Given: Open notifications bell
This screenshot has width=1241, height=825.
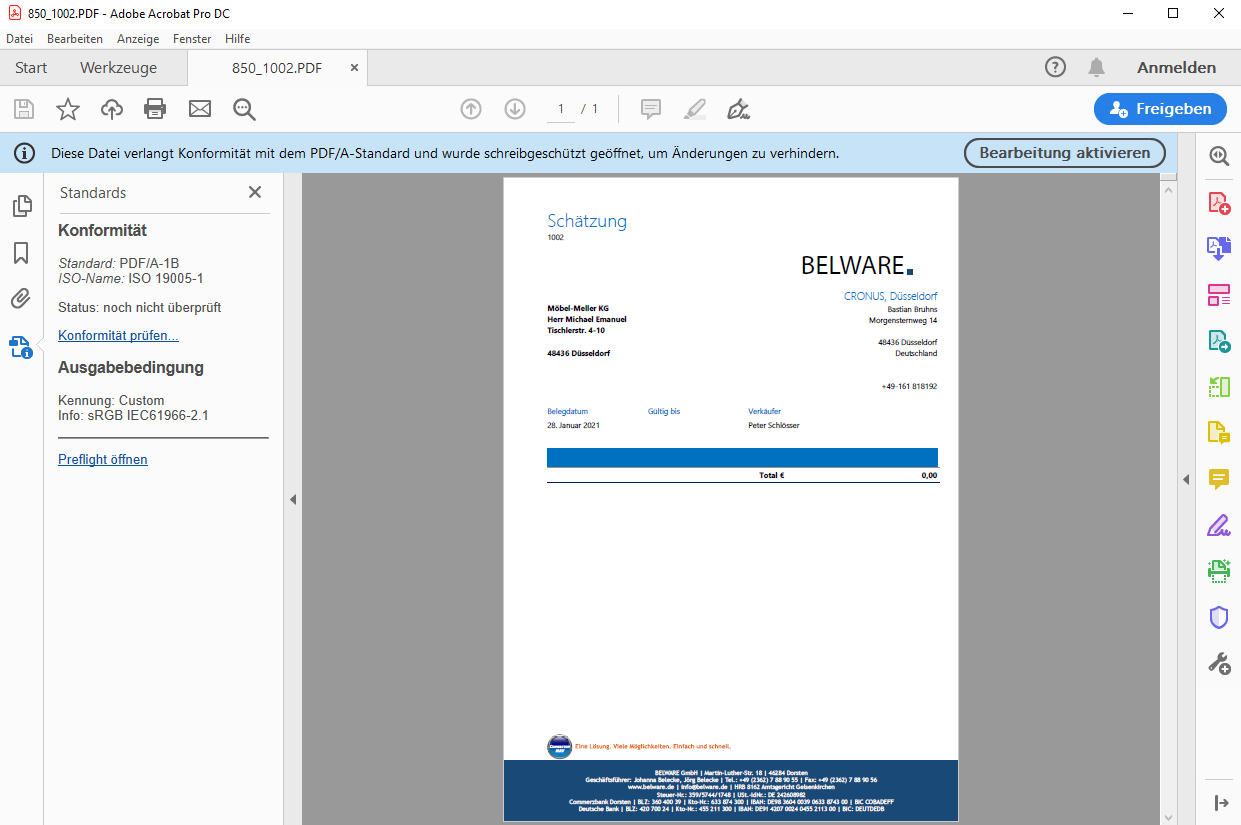Looking at the screenshot, I should coord(1097,67).
